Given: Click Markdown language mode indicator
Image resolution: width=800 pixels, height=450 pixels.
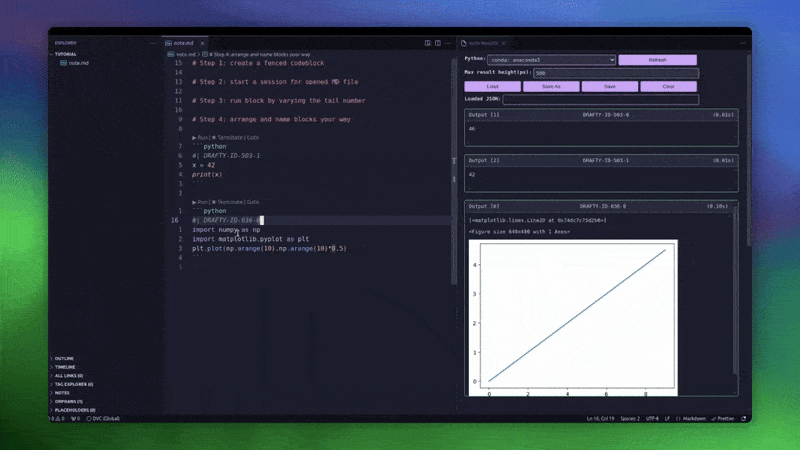Looking at the screenshot, I should coord(691,419).
